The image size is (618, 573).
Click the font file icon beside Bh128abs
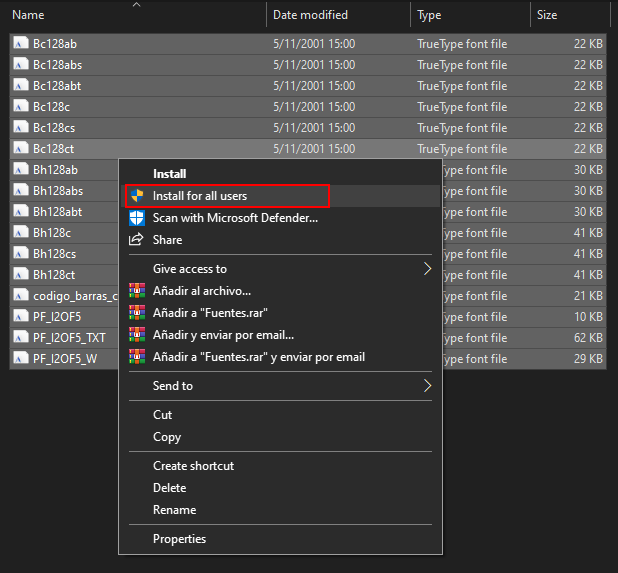coord(20,190)
